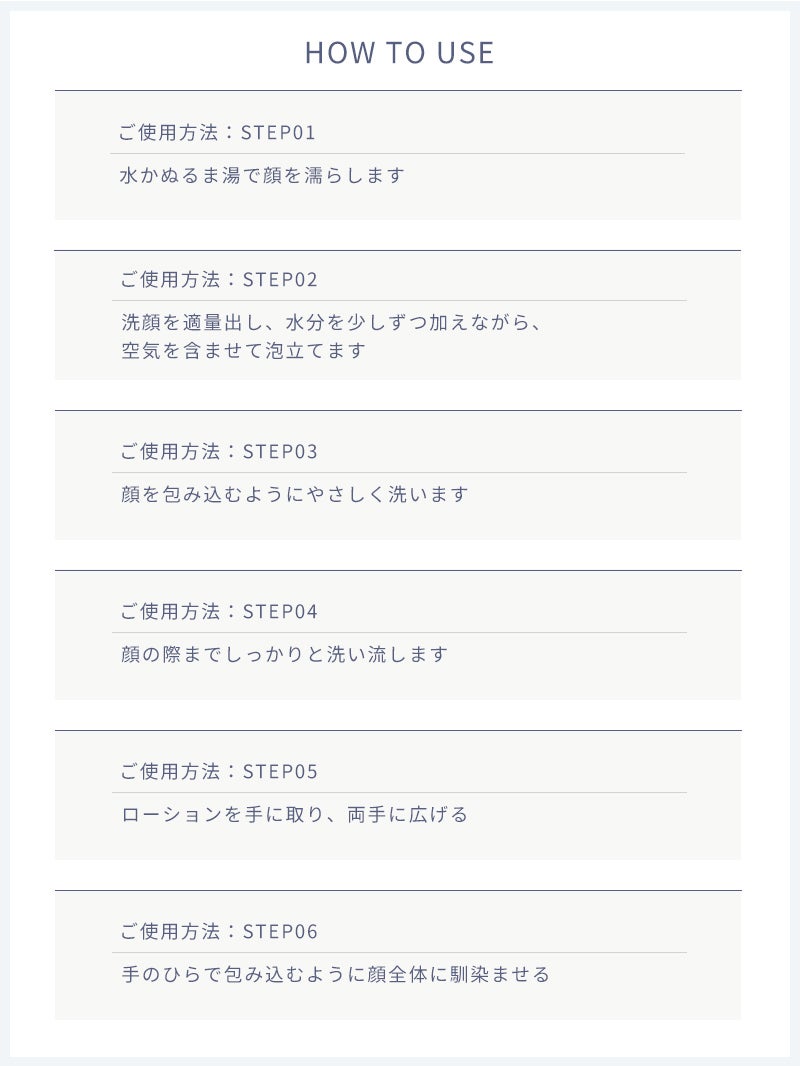
Task: Click the word STEP02 in the second card
Action: 281,279
